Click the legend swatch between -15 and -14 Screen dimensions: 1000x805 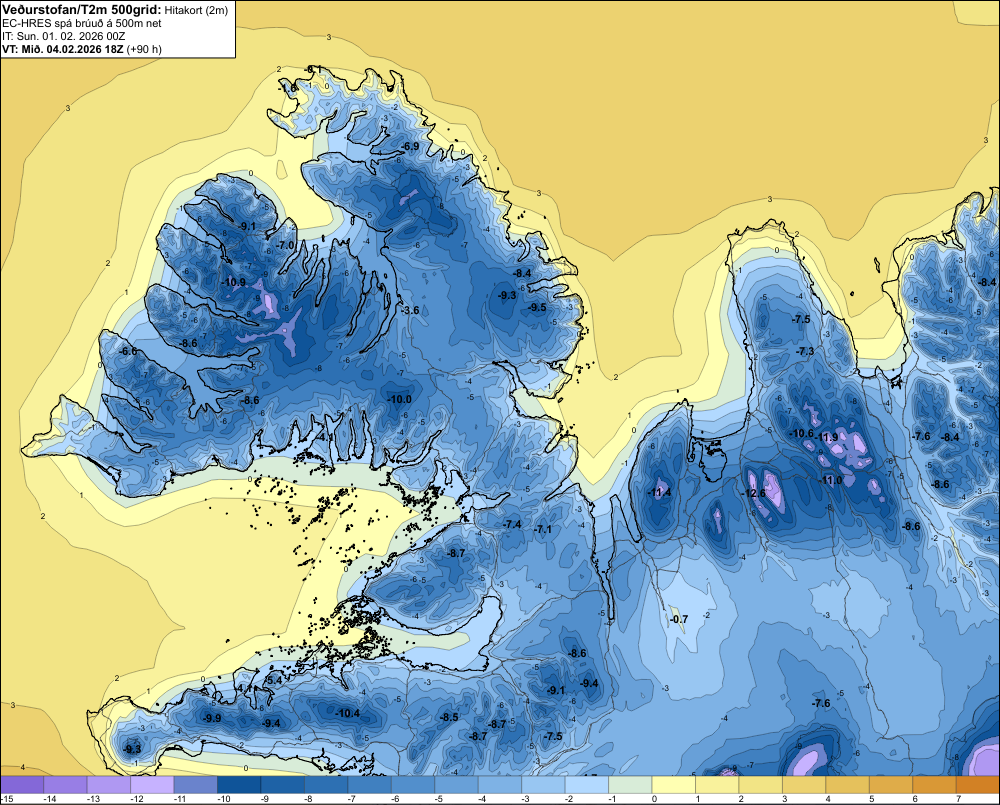click(22, 784)
